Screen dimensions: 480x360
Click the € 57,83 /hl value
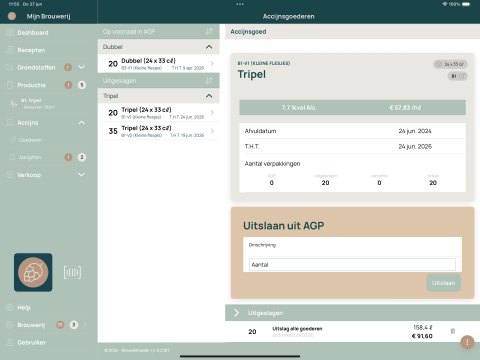(405, 108)
